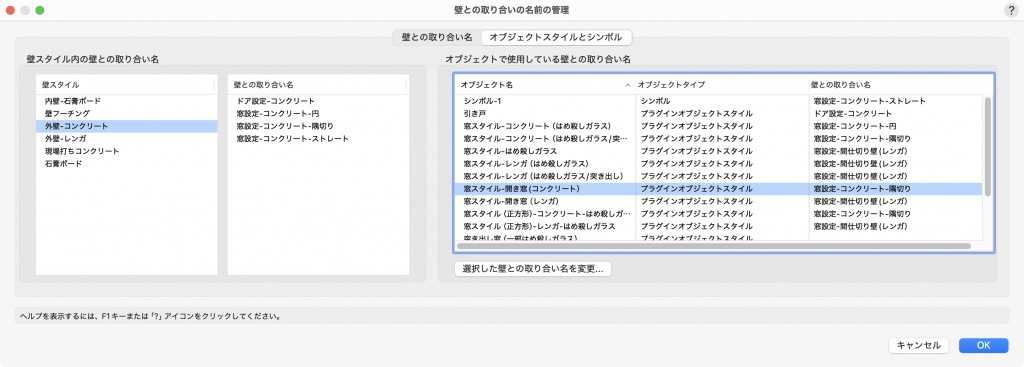Confirm with the OK button
The image size is (1024, 367).
(x=984, y=345)
